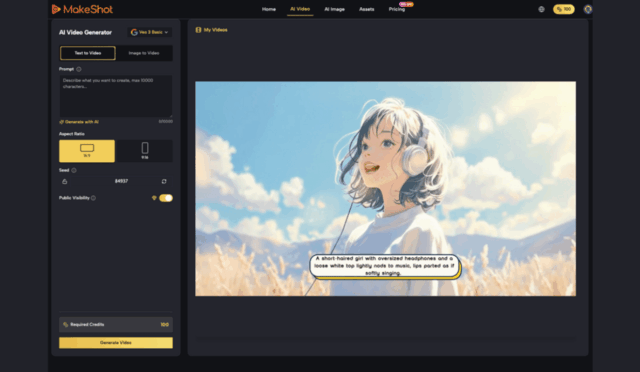This screenshot has height=372, width=640.
Task: Toggle the seed lock icon
Action: click(64, 181)
